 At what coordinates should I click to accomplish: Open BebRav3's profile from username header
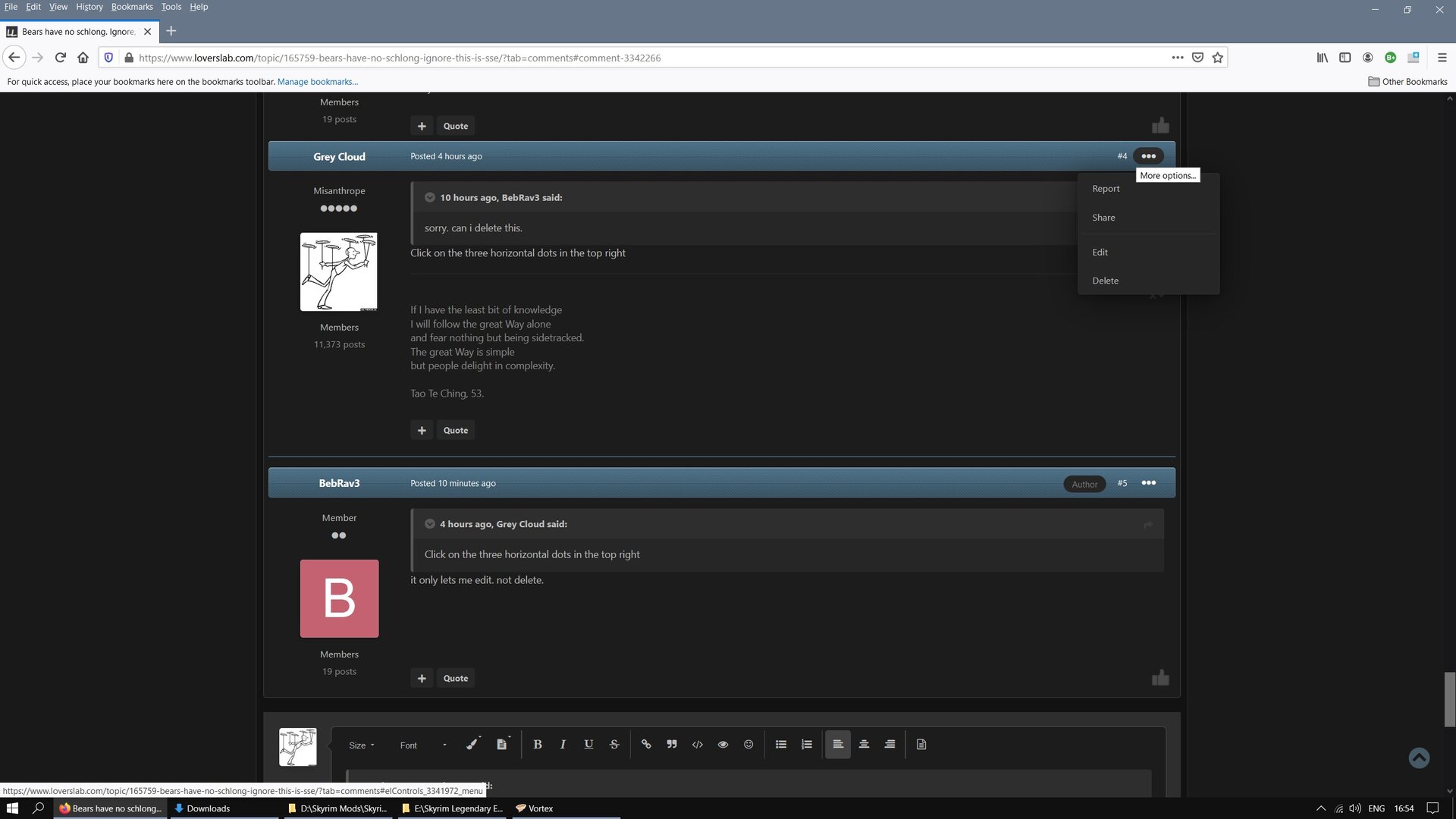[339, 484]
